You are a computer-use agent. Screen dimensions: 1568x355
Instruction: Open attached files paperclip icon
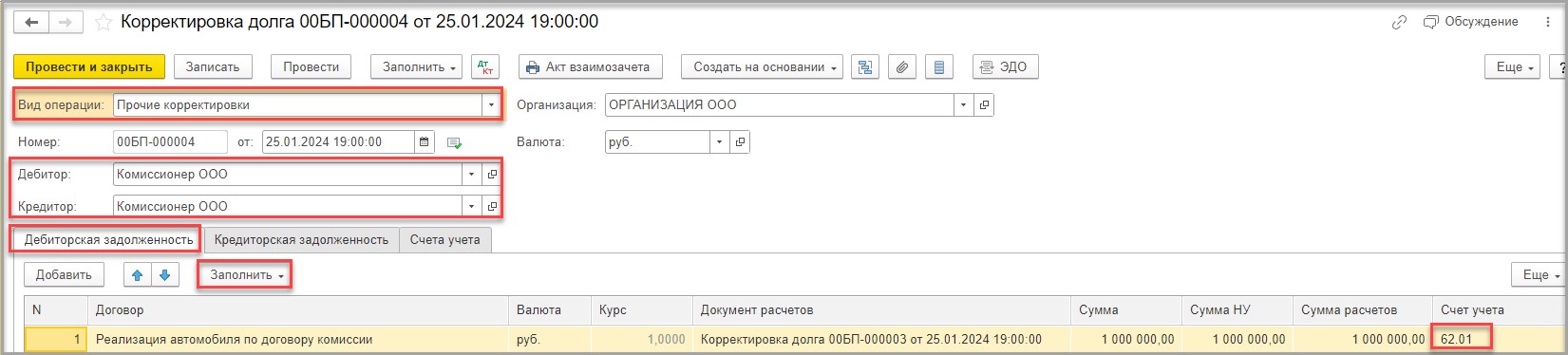pyautogui.click(x=902, y=66)
